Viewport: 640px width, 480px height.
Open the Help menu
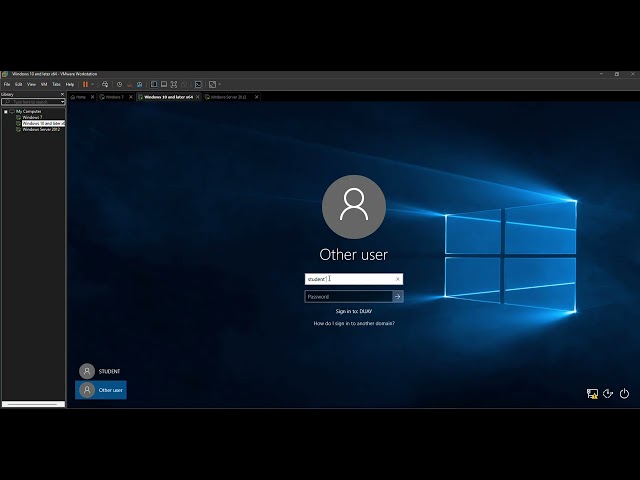click(70, 84)
